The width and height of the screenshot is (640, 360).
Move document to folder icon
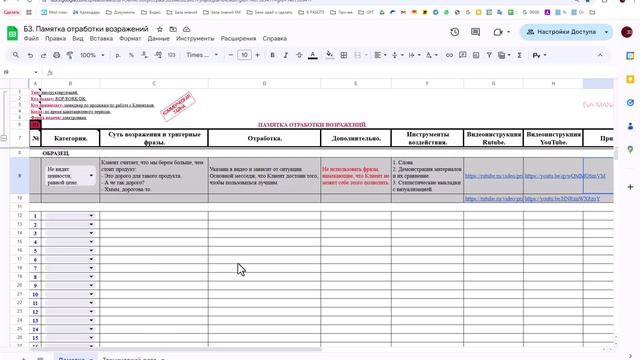(173, 29)
